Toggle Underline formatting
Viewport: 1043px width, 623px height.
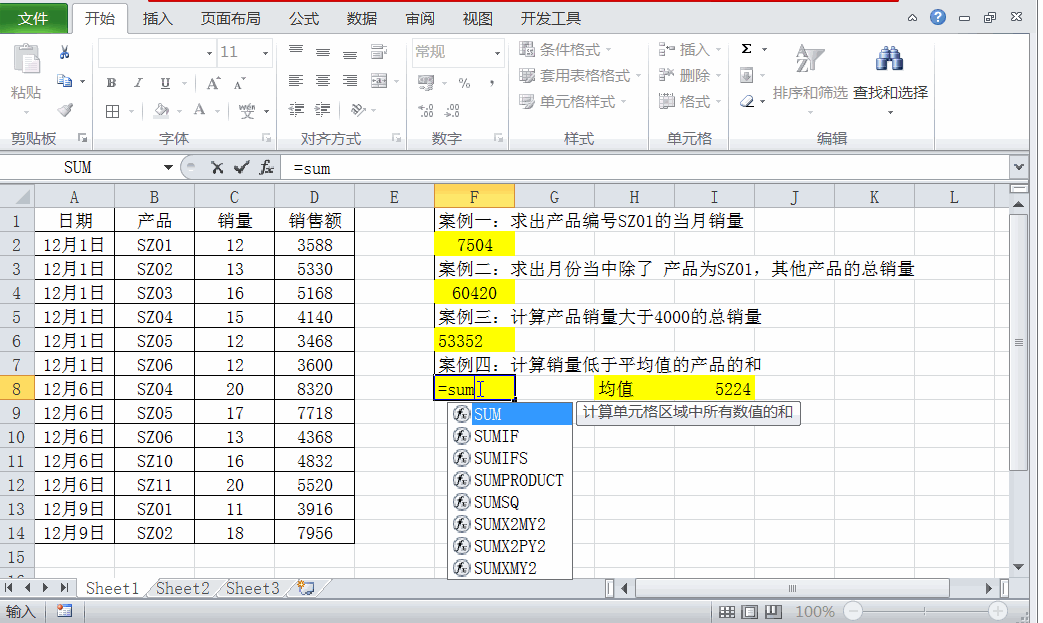tap(165, 83)
